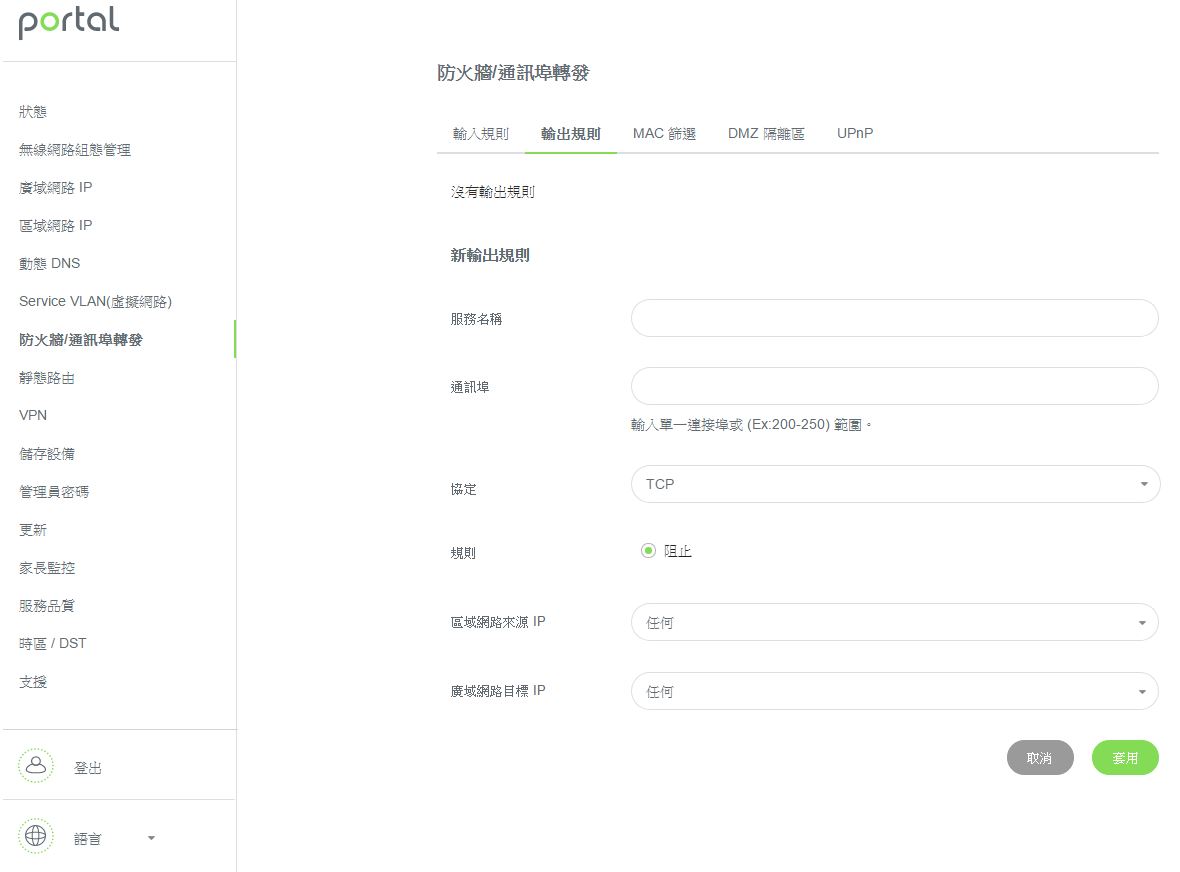The height and width of the screenshot is (872, 1180).
Task: Focus the 通訊埠 port input field
Action: pyautogui.click(x=895, y=386)
